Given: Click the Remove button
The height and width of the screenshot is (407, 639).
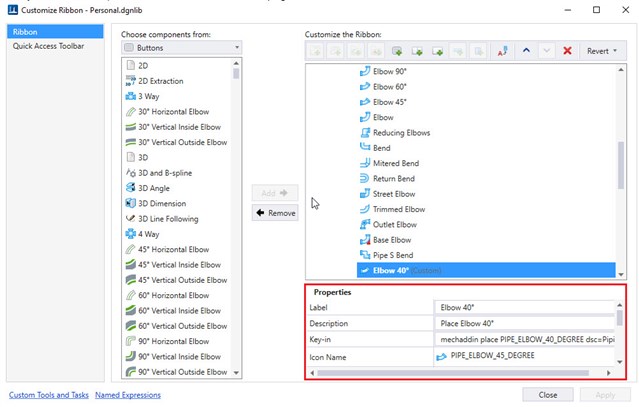Looking at the screenshot, I should 275,213.
